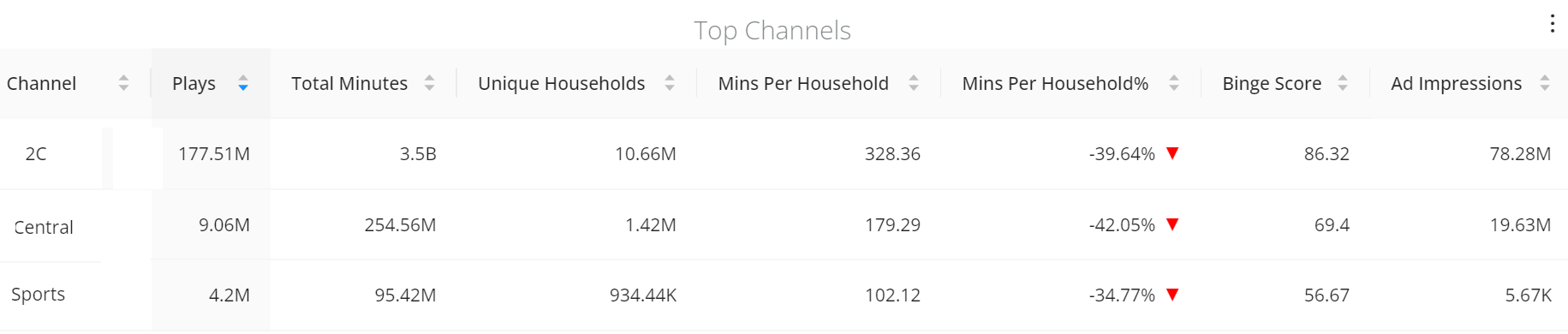The image size is (1568, 334).
Task: Click the Binge Score header label
Action: point(1272,83)
